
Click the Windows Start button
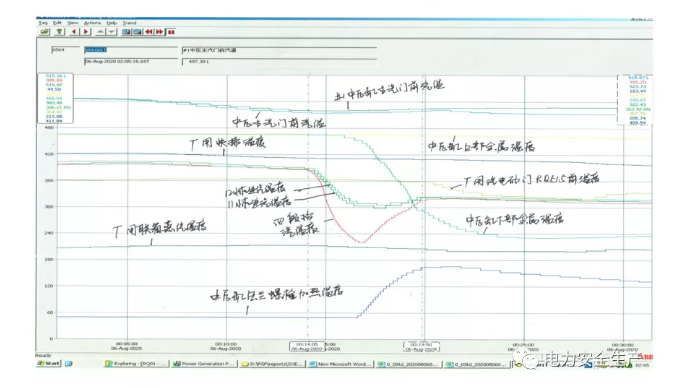click(49, 364)
